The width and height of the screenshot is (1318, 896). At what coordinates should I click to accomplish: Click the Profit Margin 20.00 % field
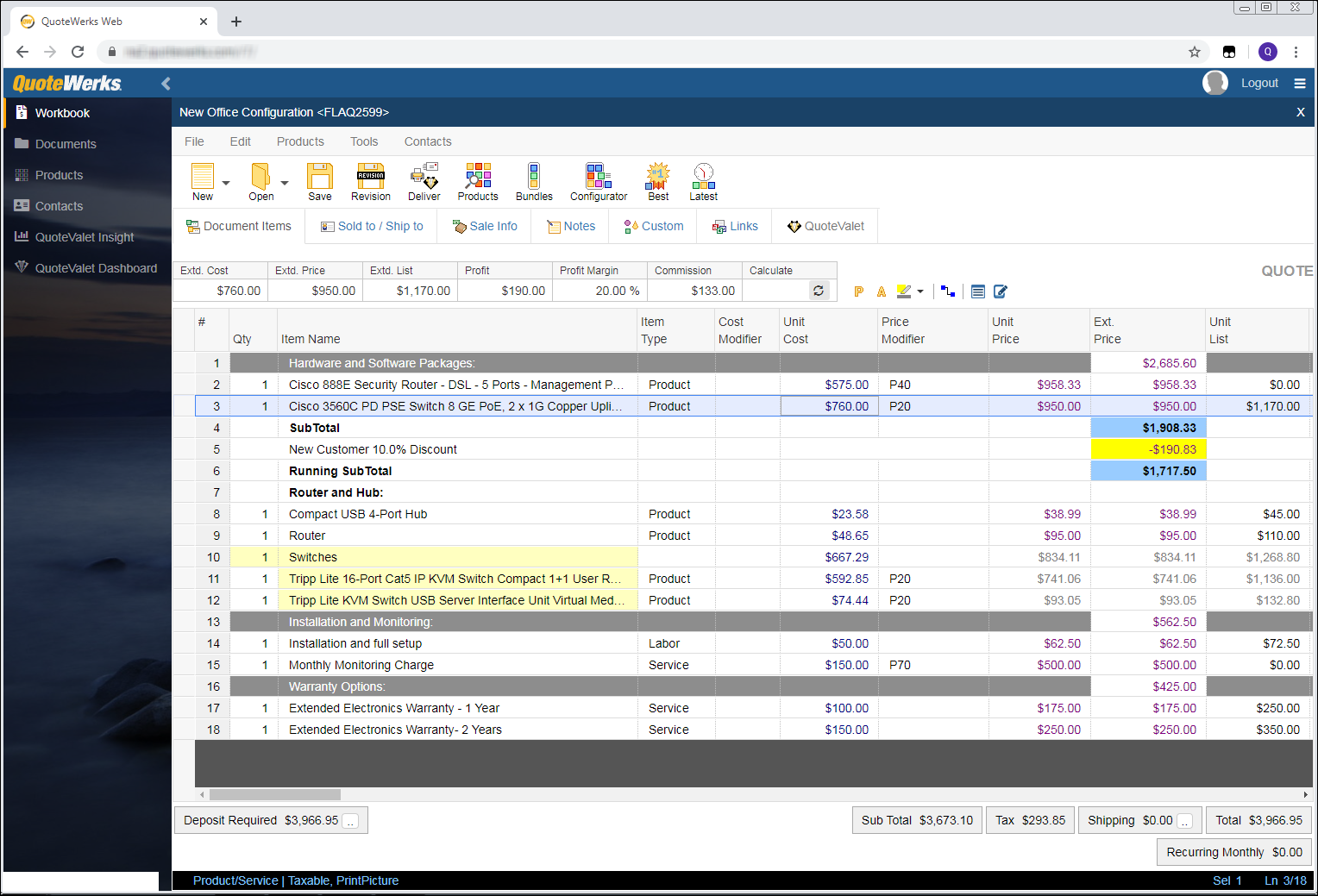[x=599, y=291]
